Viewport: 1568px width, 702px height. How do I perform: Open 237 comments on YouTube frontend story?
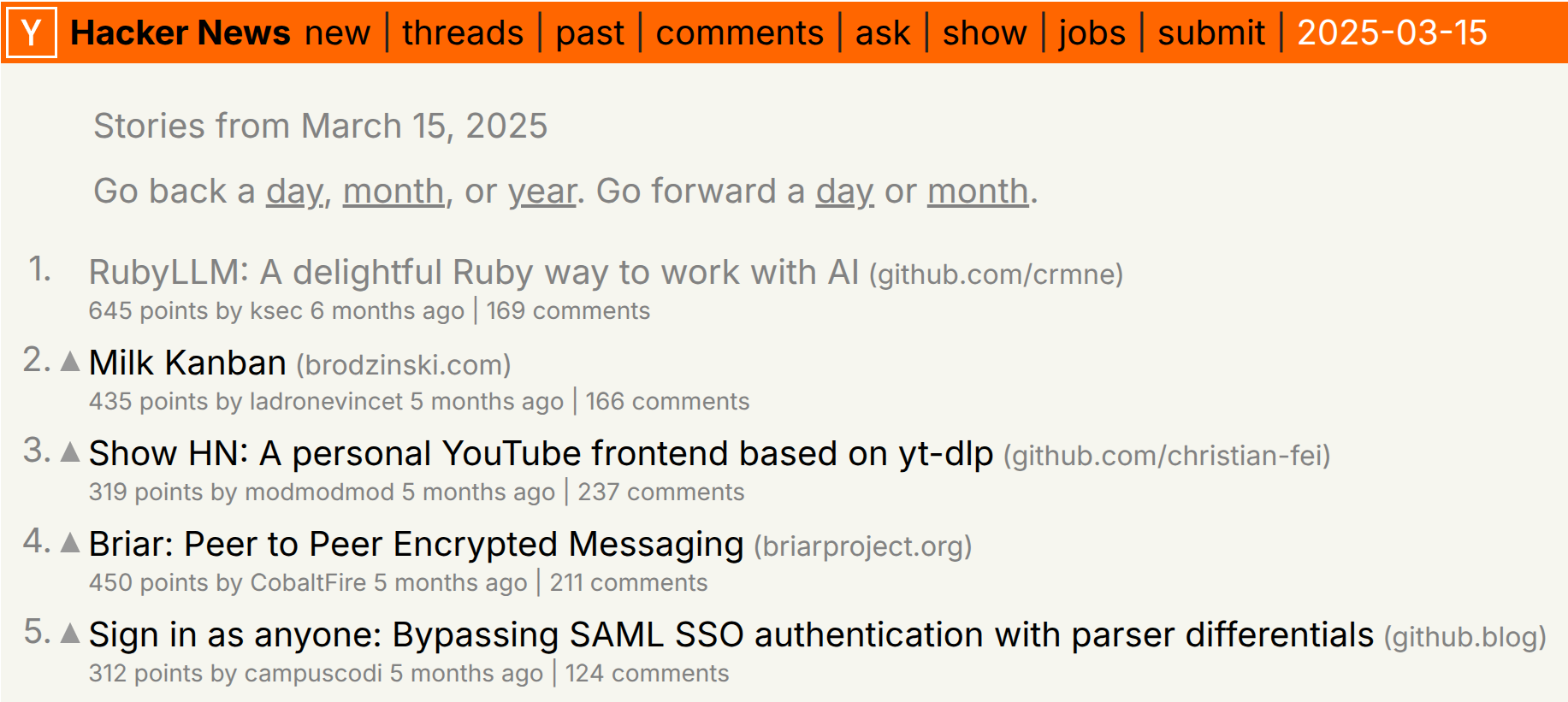(661, 492)
